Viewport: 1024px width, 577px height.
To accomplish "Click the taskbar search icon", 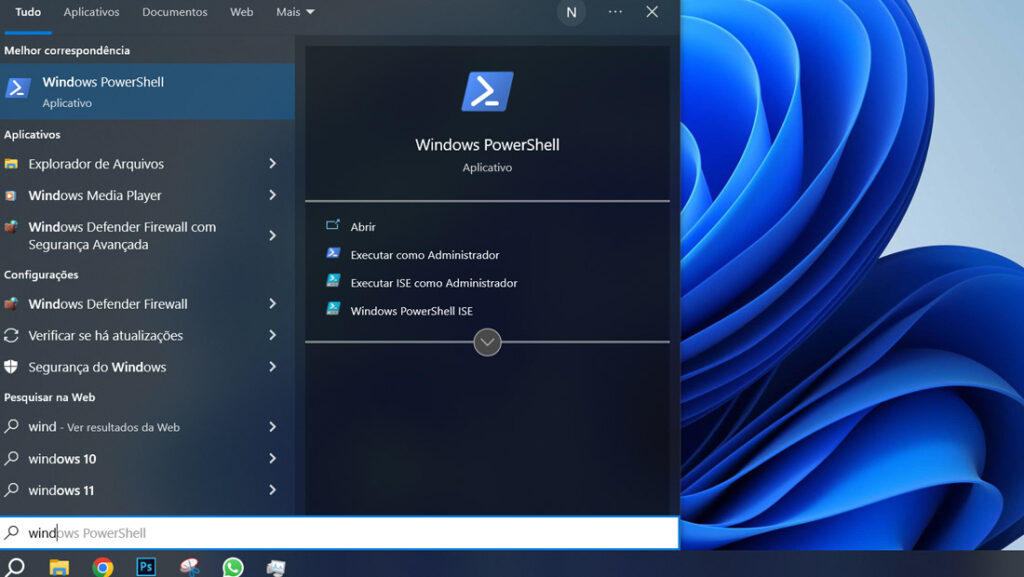I will pos(14,567).
